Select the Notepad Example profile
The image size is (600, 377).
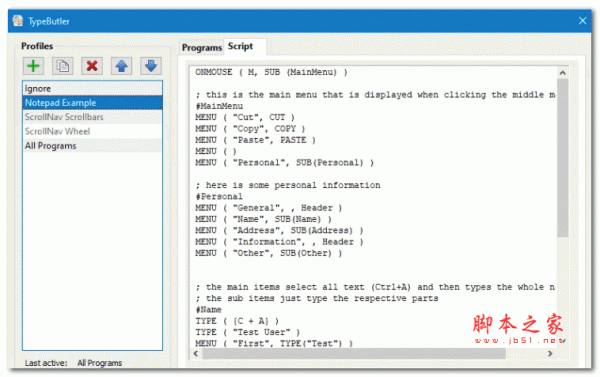(92, 103)
